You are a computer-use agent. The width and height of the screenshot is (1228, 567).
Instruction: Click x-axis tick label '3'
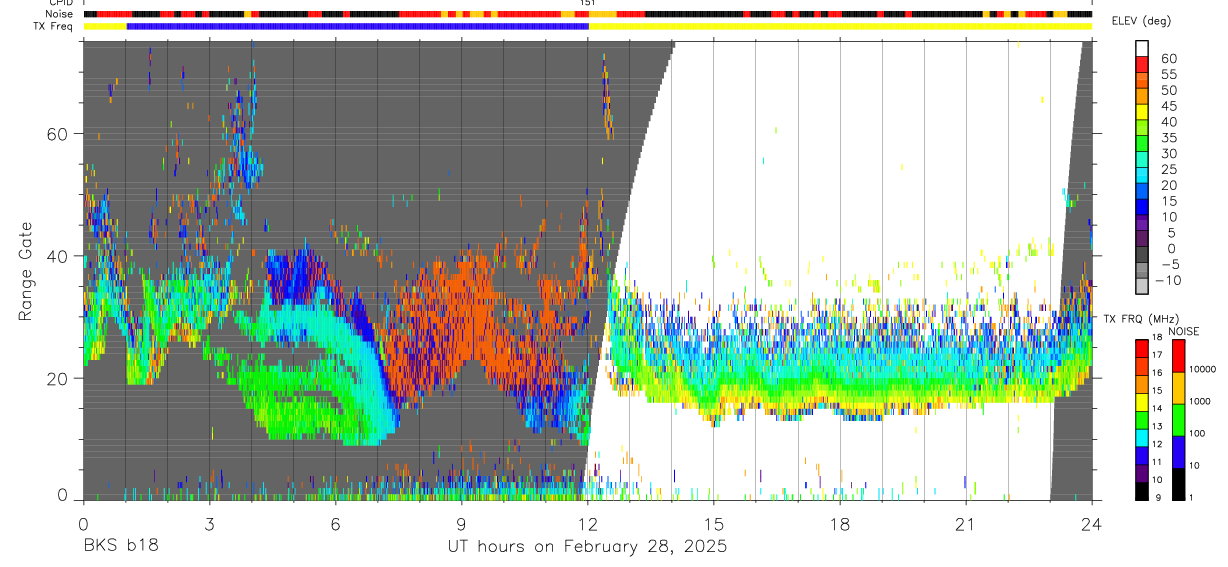click(x=209, y=524)
